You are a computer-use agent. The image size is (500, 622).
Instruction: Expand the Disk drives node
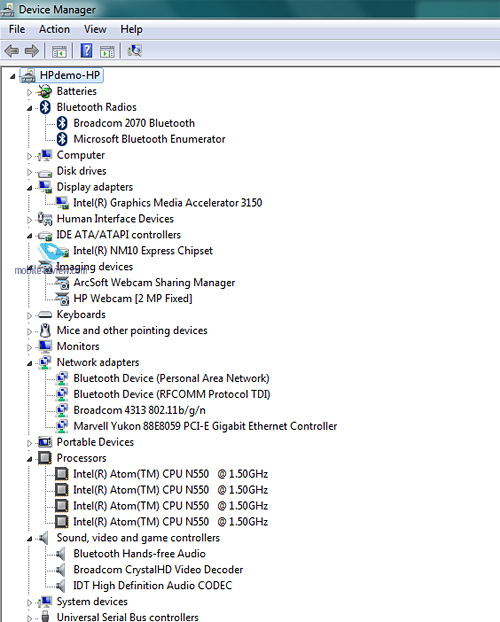coord(29,172)
